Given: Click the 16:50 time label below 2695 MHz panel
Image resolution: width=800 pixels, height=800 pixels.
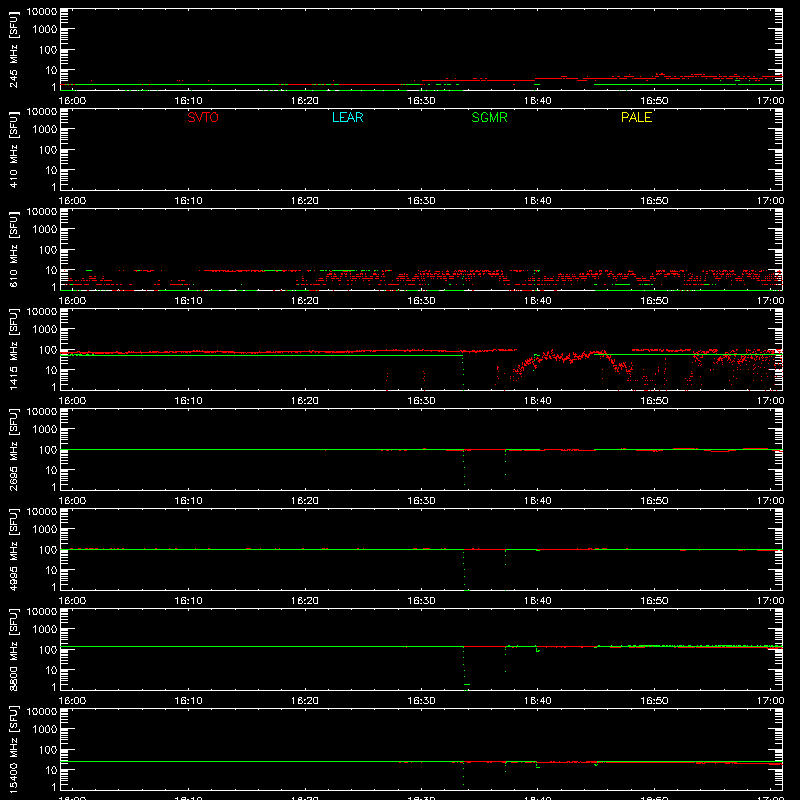Looking at the screenshot, I should (x=654, y=501).
